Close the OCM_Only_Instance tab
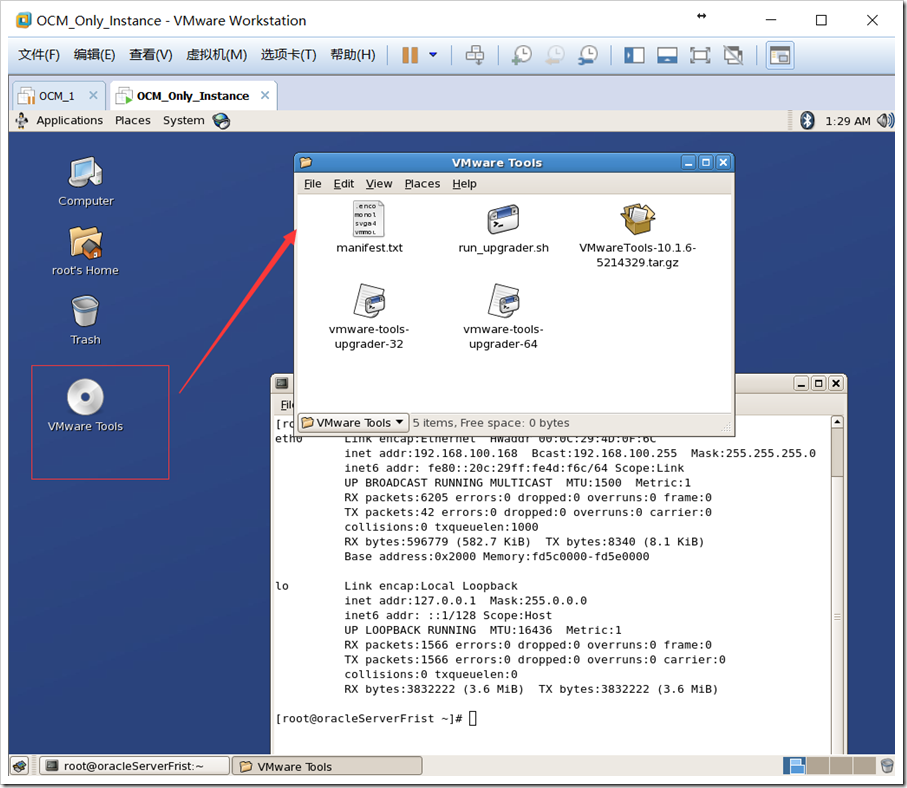The height and width of the screenshot is (788, 907). [x=265, y=95]
